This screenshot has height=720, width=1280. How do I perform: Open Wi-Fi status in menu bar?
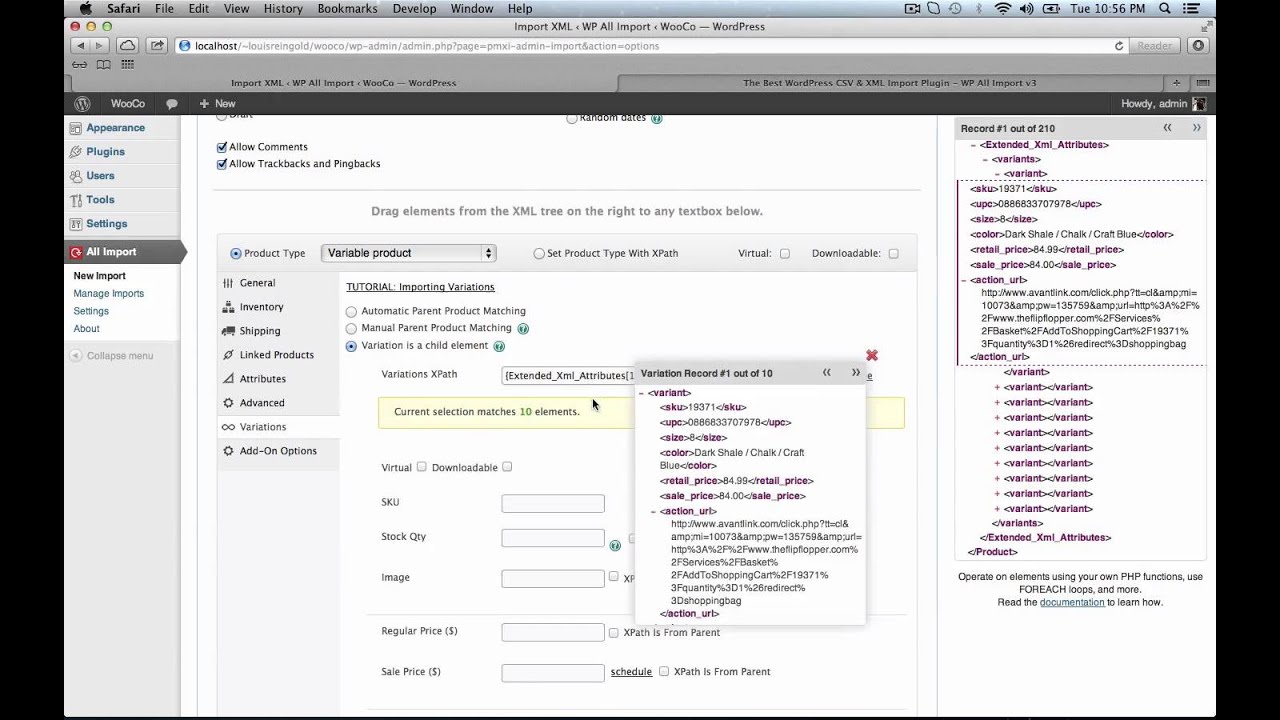1002,9
